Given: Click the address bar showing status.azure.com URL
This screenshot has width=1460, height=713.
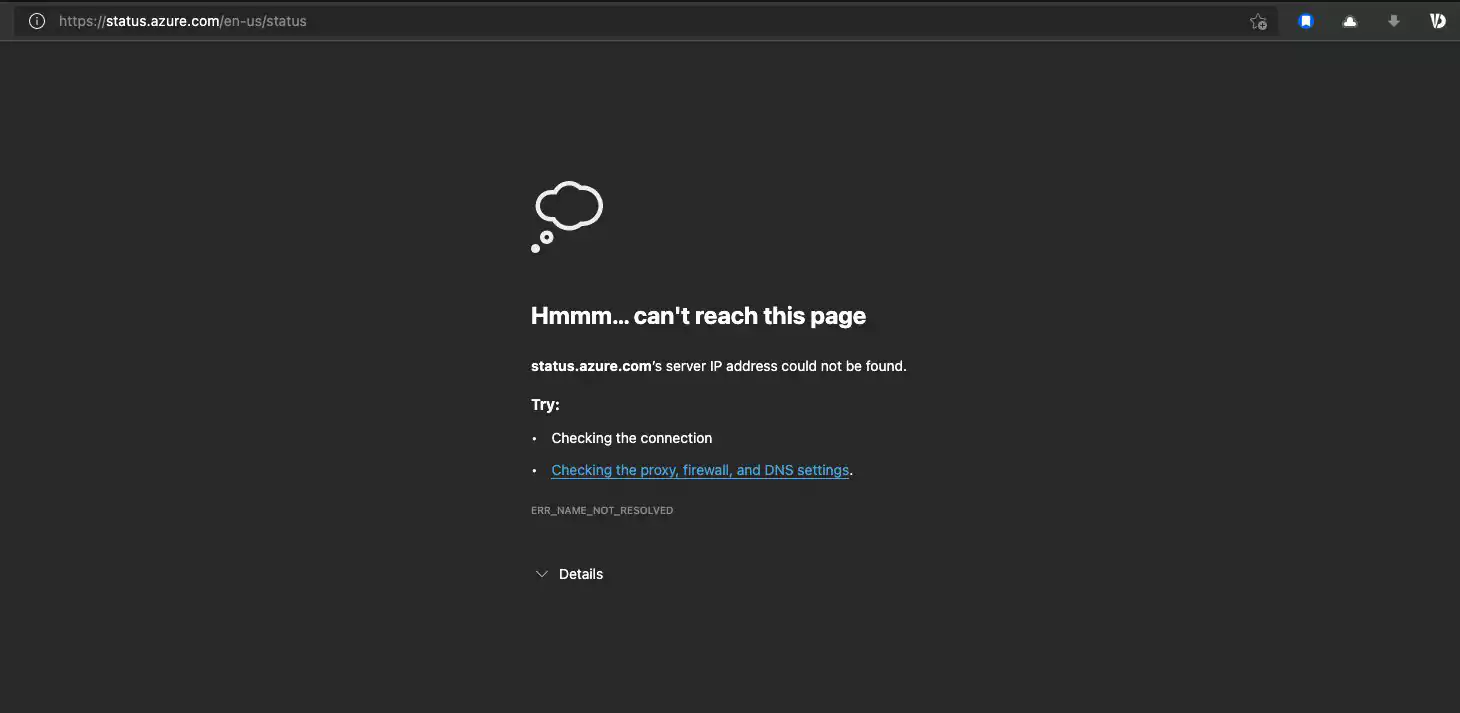Looking at the screenshot, I should tap(645, 21).
